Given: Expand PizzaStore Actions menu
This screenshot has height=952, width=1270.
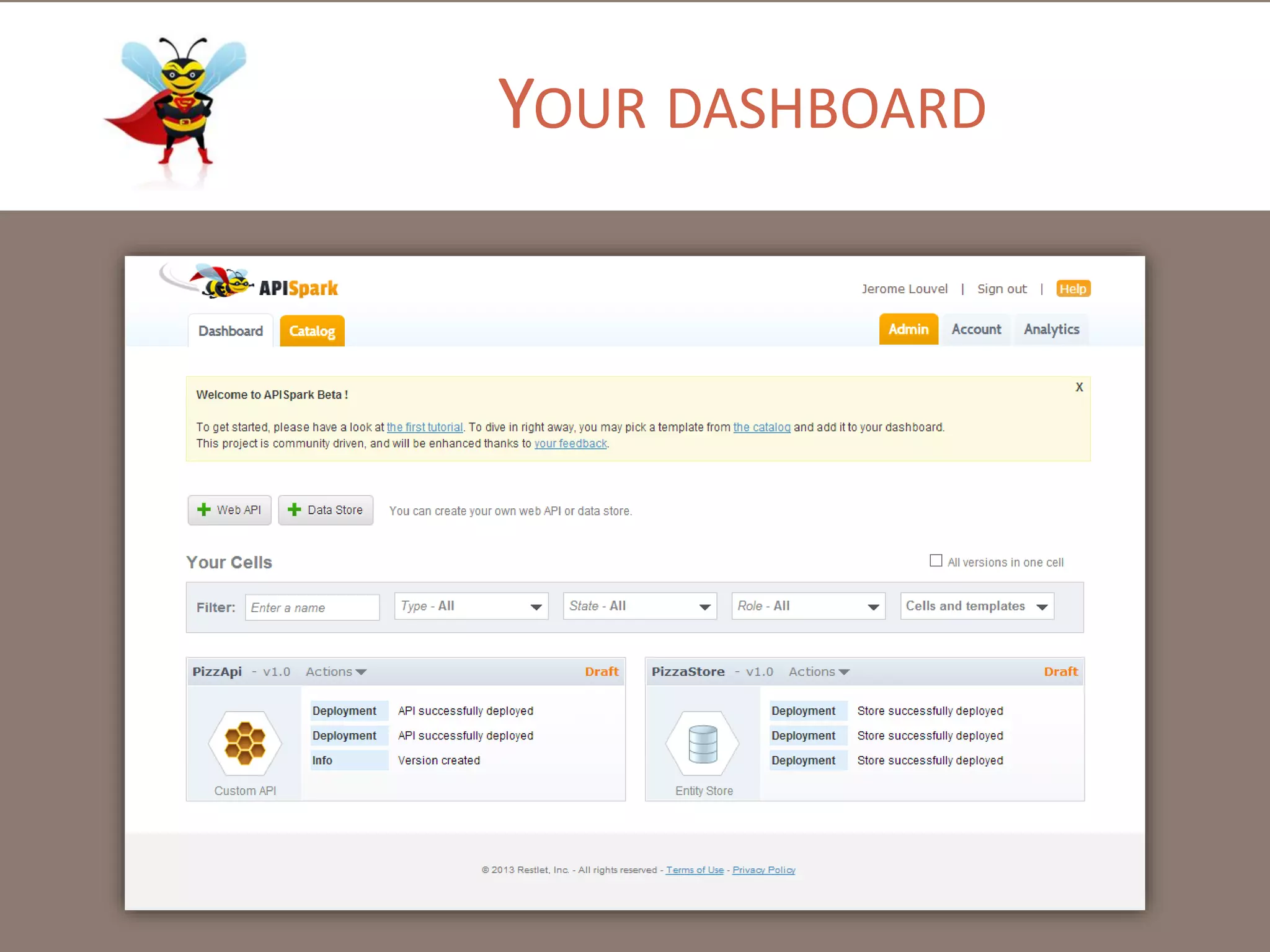Looking at the screenshot, I should click(819, 672).
